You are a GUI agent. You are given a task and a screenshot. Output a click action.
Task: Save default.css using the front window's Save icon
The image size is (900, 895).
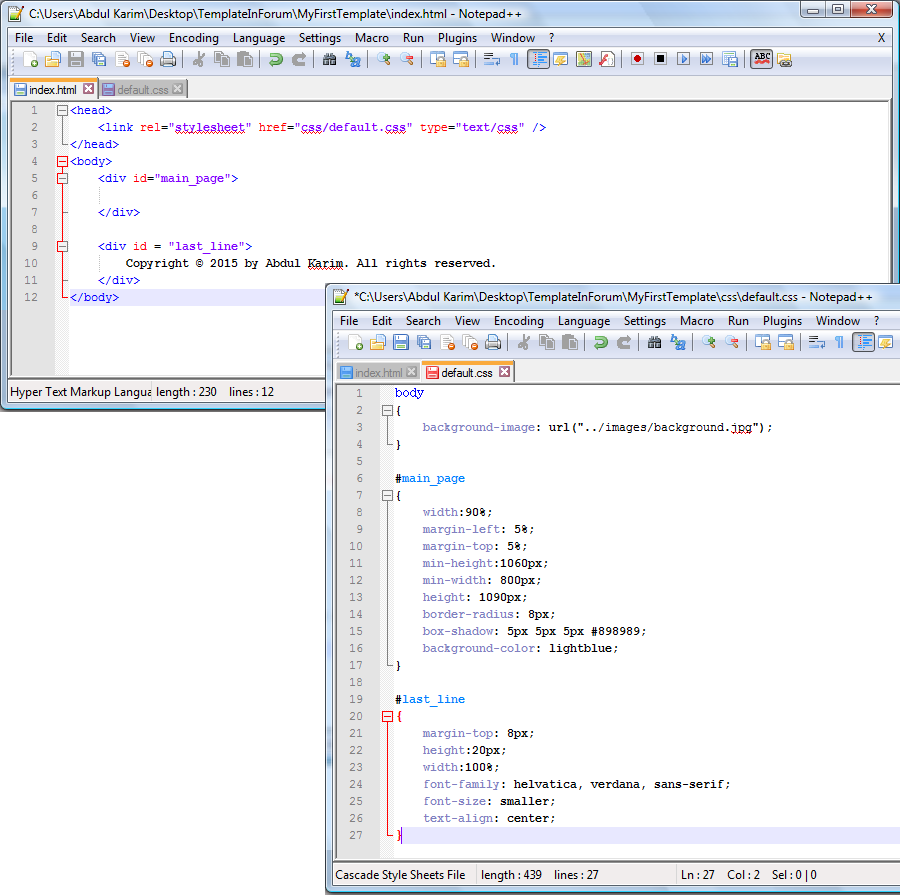pyautogui.click(x=400, y=343)
